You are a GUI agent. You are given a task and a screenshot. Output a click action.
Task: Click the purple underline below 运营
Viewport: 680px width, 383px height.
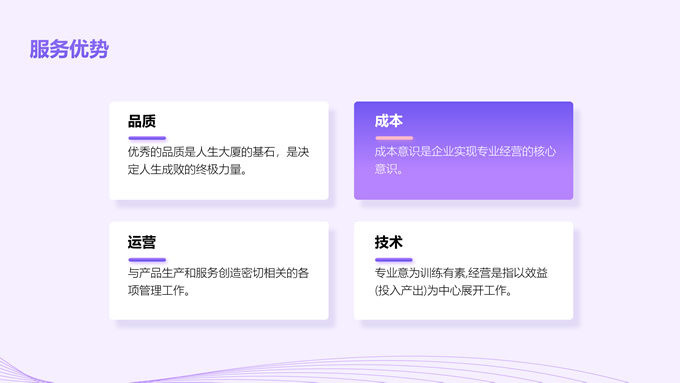coord(147,260)
